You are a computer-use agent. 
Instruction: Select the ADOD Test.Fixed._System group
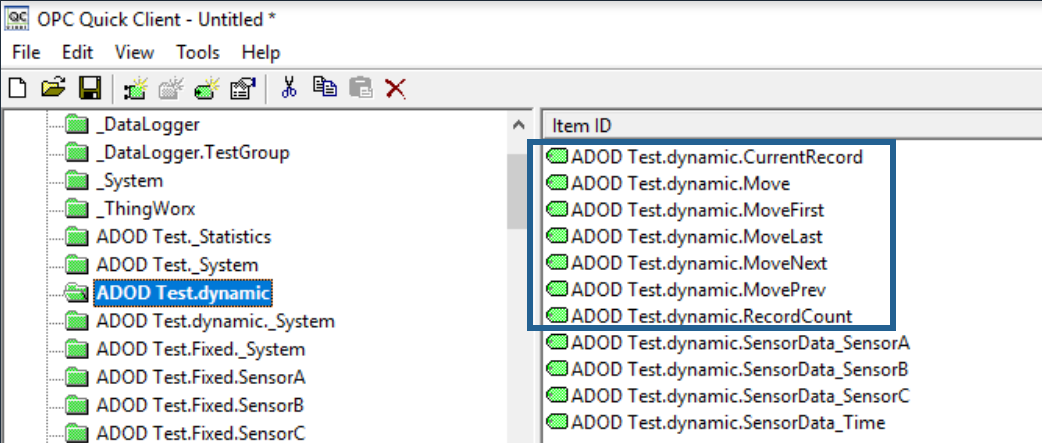[201, 349]
